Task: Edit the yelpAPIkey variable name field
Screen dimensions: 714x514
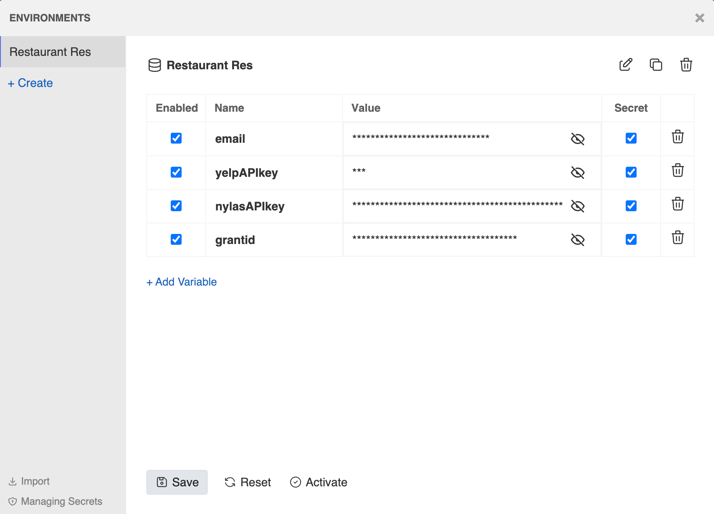Action: 274,173
